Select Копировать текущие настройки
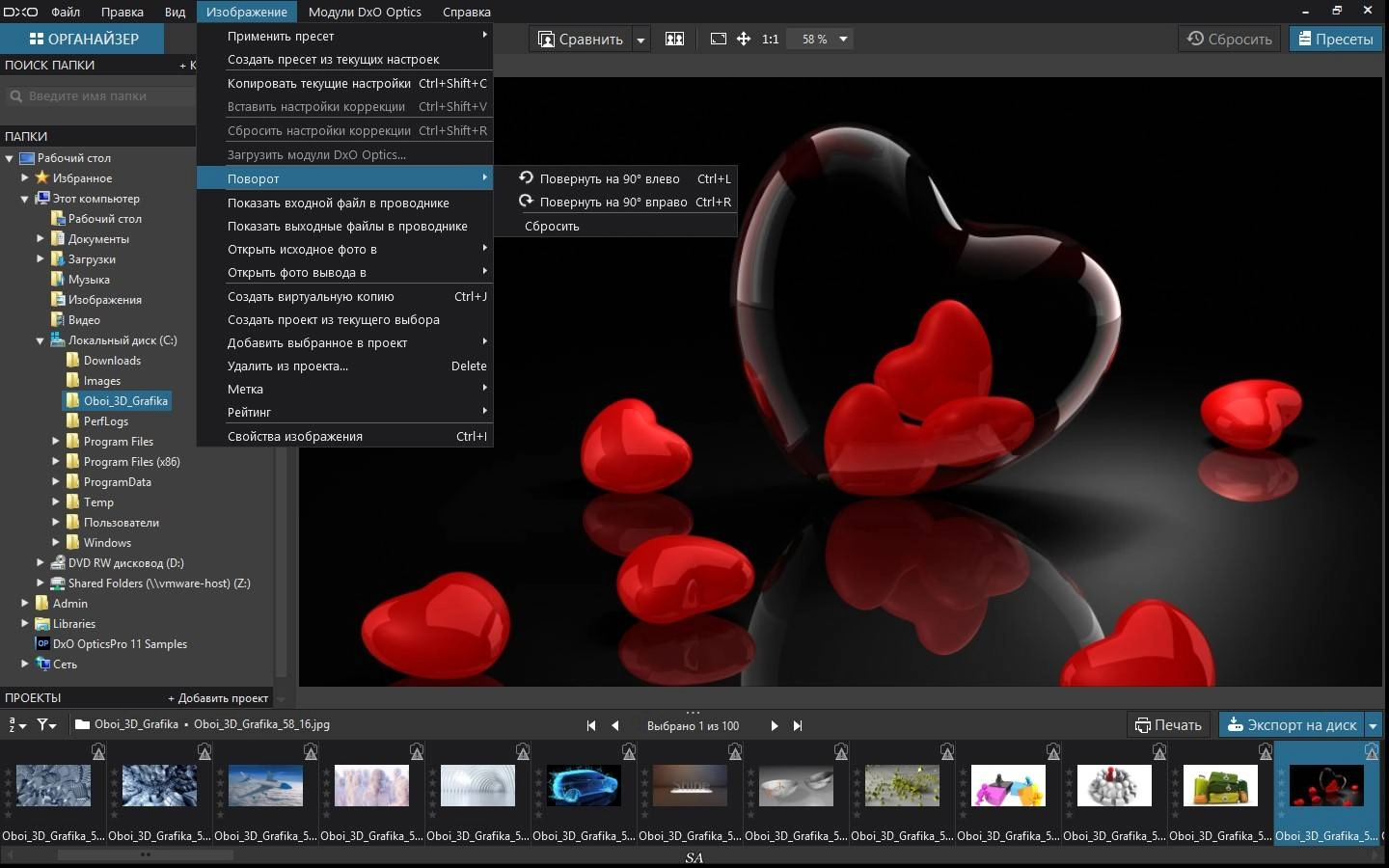The height and width of the screenshot is (868, 1389). 345,83
